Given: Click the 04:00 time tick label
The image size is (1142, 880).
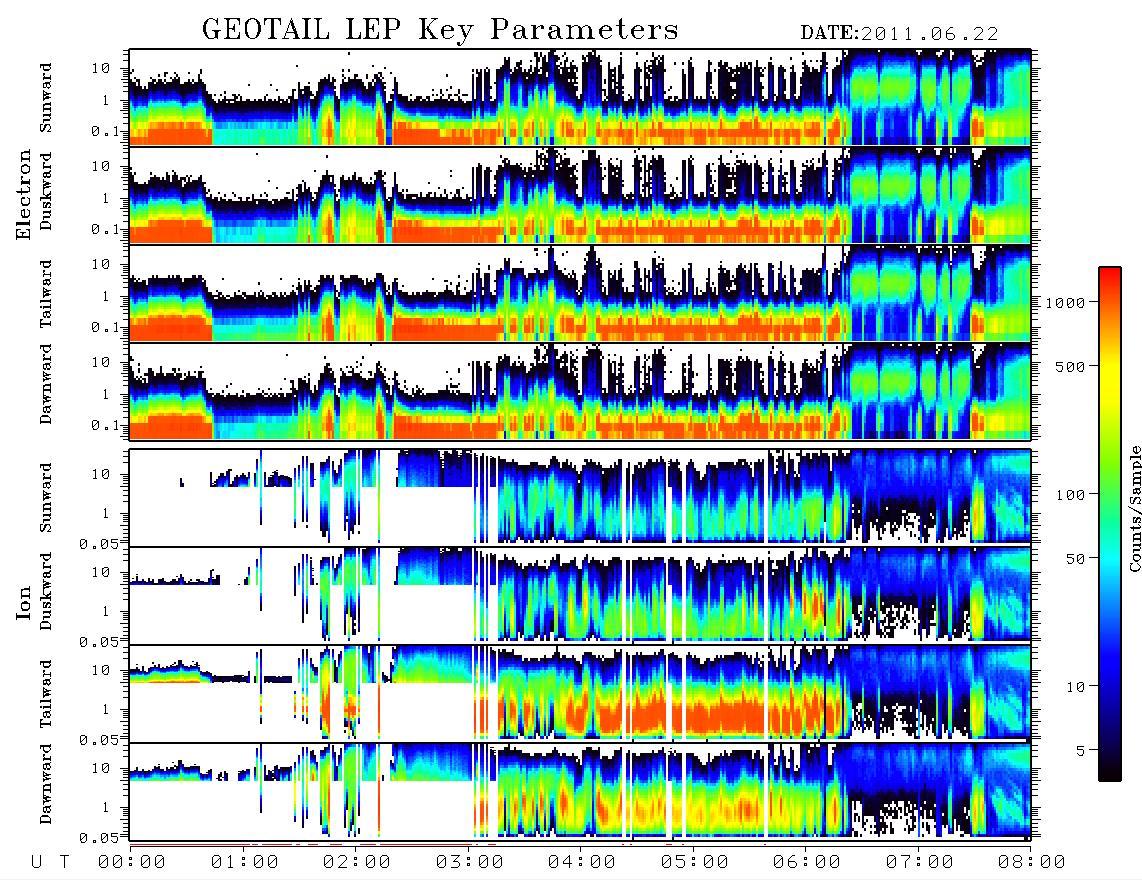Looking at the screenshot, I should pos(582,862).
